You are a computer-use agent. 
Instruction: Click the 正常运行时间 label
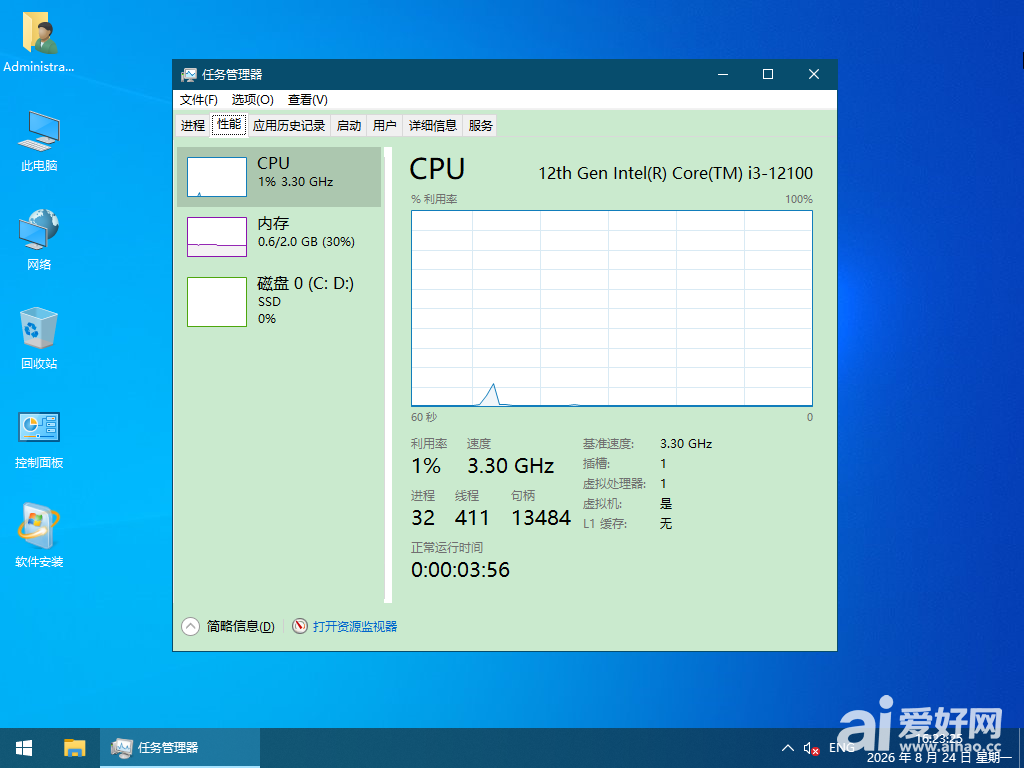[x=447, y=548]
